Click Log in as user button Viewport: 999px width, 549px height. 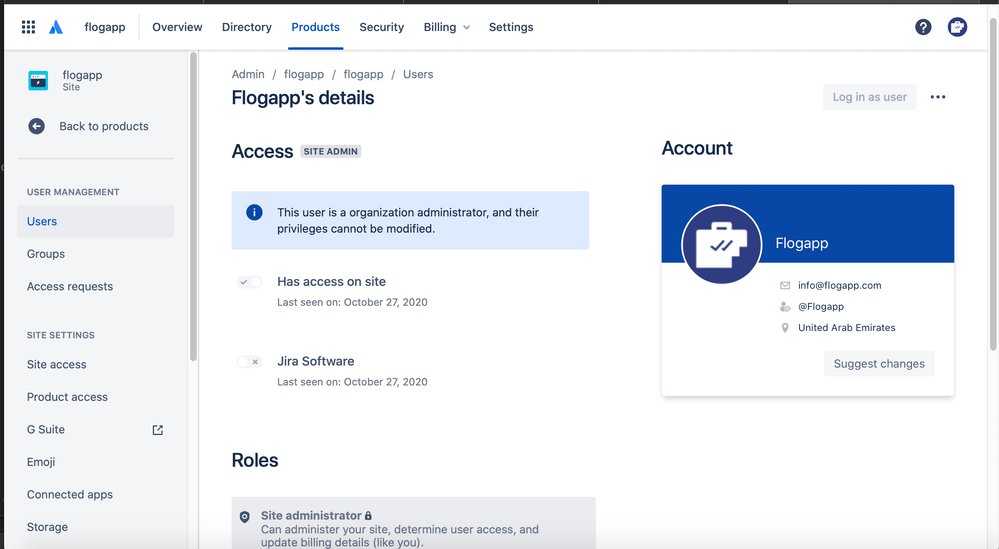click(x=870, y=97)
